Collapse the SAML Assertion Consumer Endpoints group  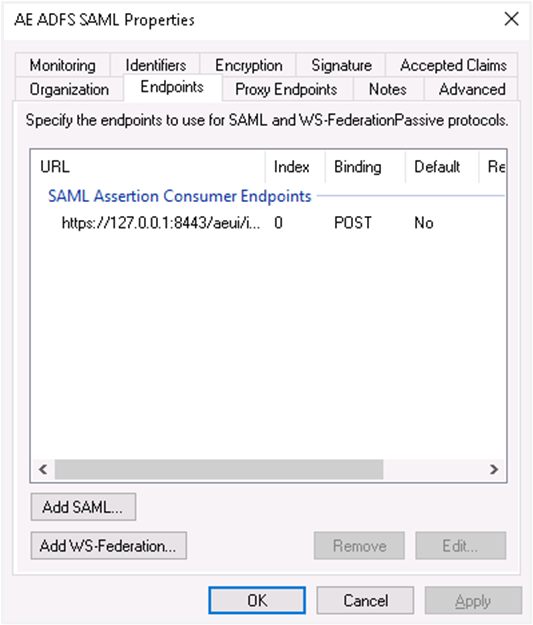pos(179,196)
